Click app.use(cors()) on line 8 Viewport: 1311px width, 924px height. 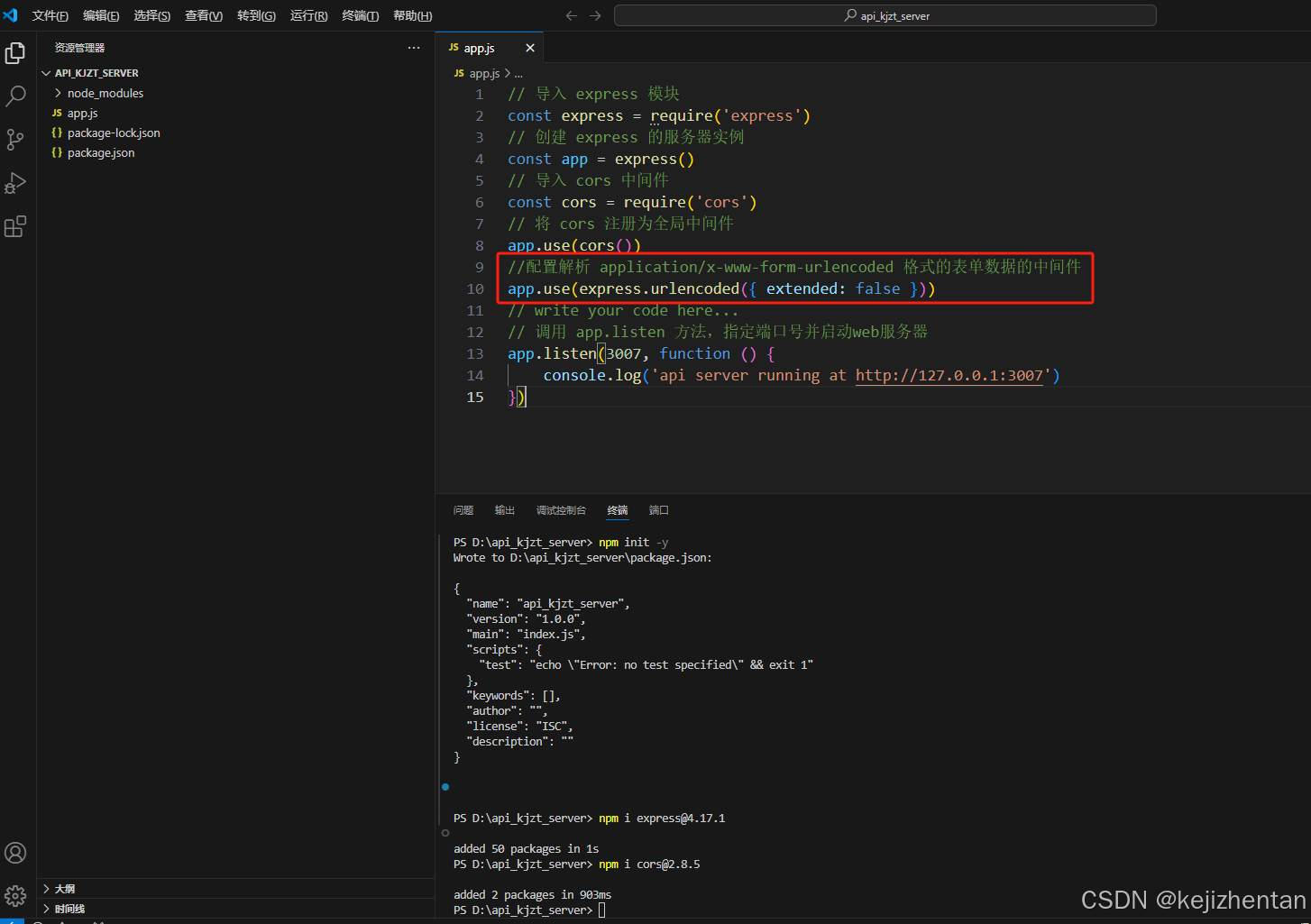(x=574, y=245)
